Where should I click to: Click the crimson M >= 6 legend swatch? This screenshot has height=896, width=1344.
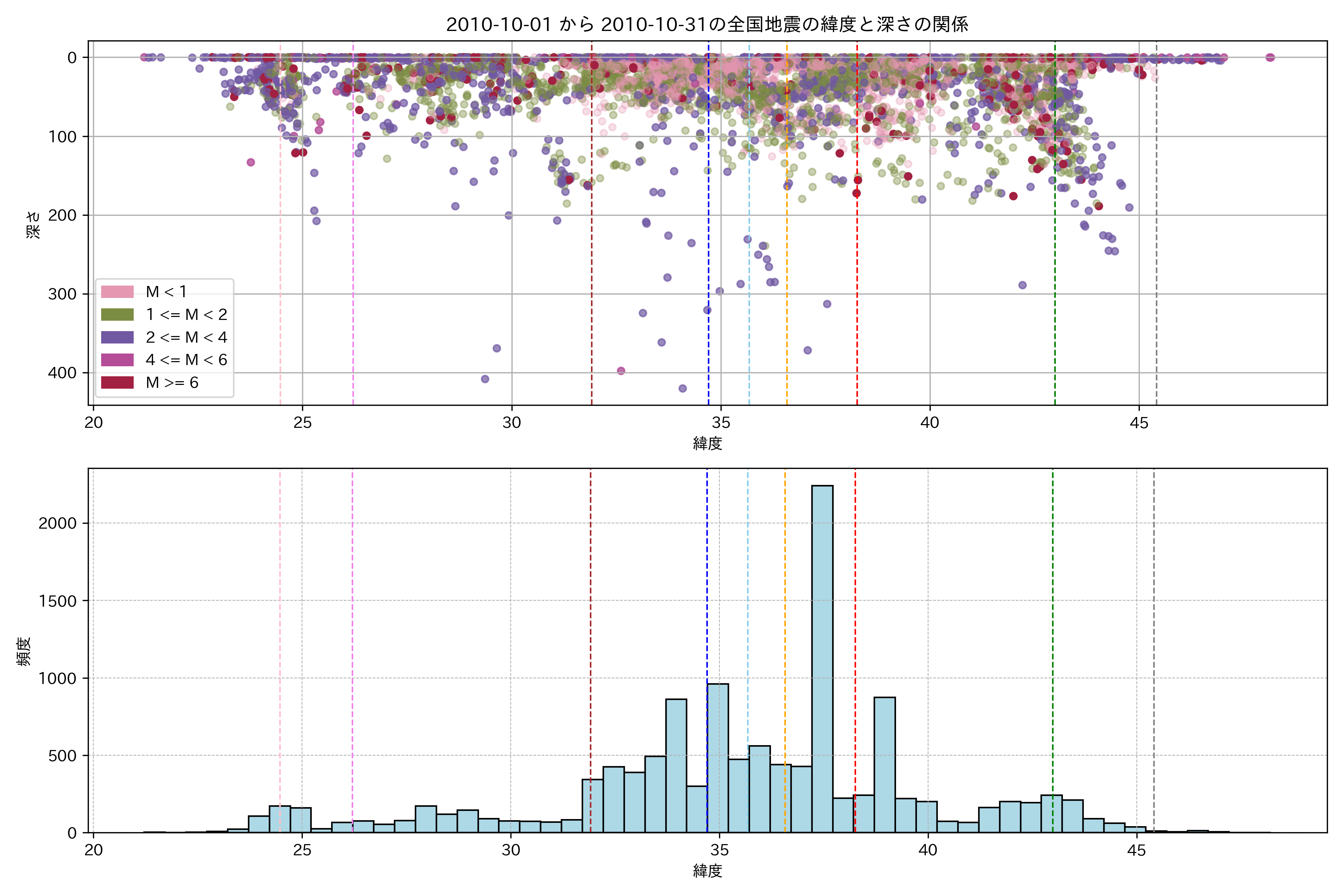pos(117,382)
